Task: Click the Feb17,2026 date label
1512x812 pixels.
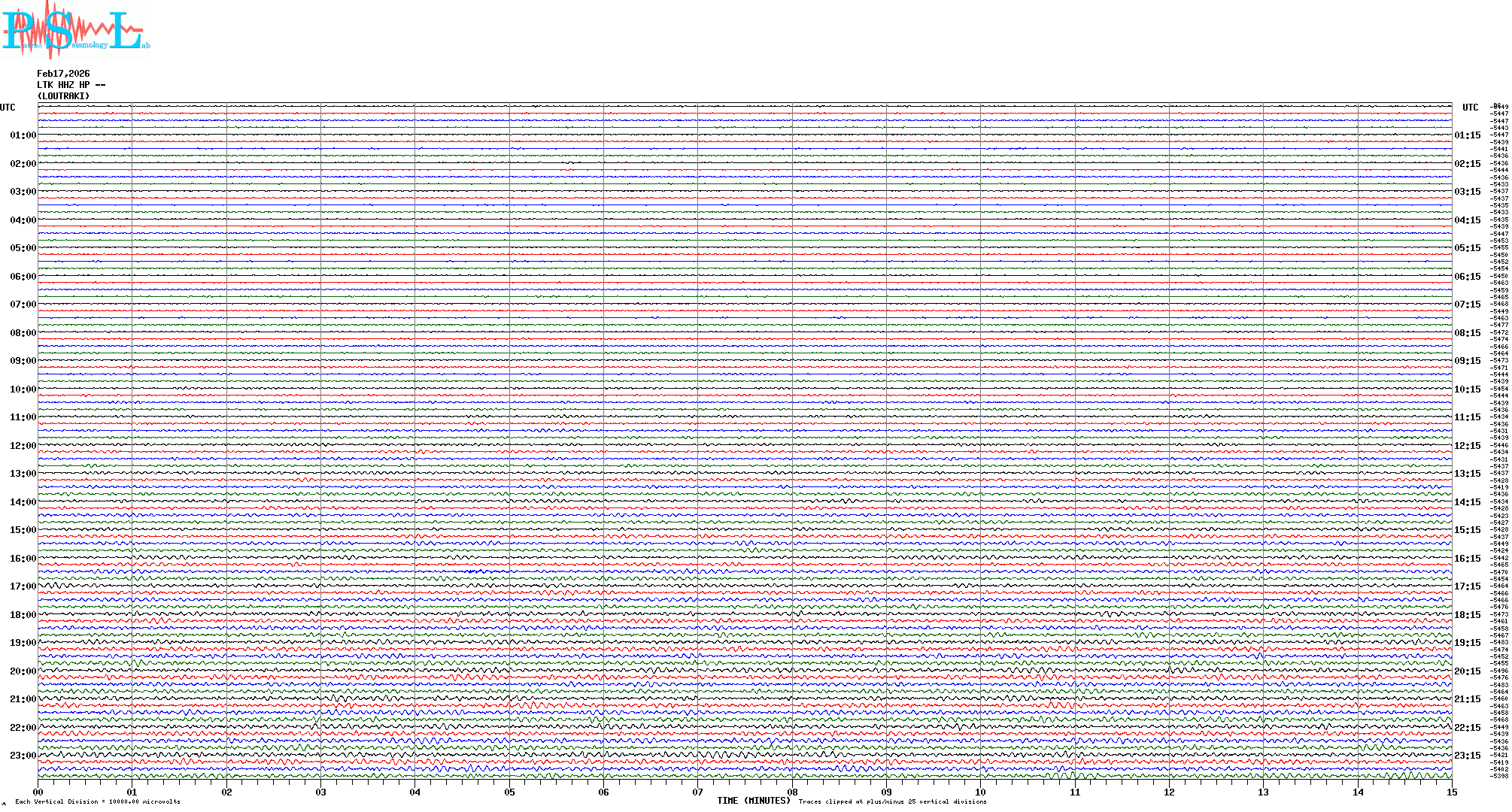Action: coord(63,74)
